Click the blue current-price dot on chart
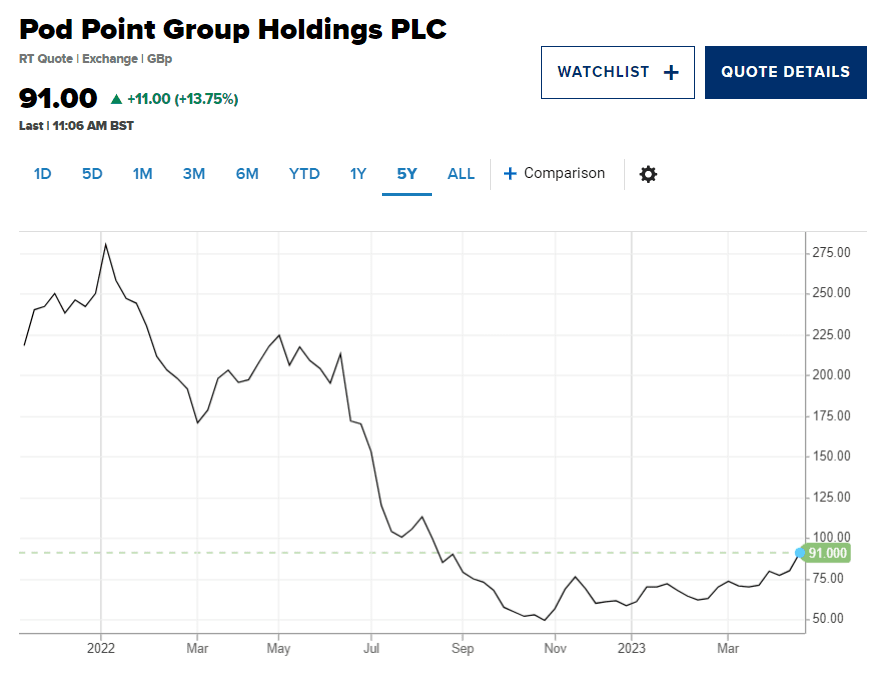882x676 pixels. pos(799,552)
